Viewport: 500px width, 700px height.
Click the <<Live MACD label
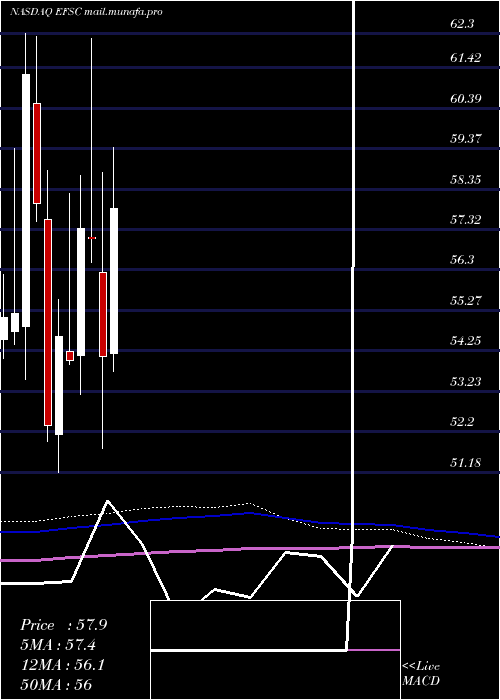tap(421, 674)
